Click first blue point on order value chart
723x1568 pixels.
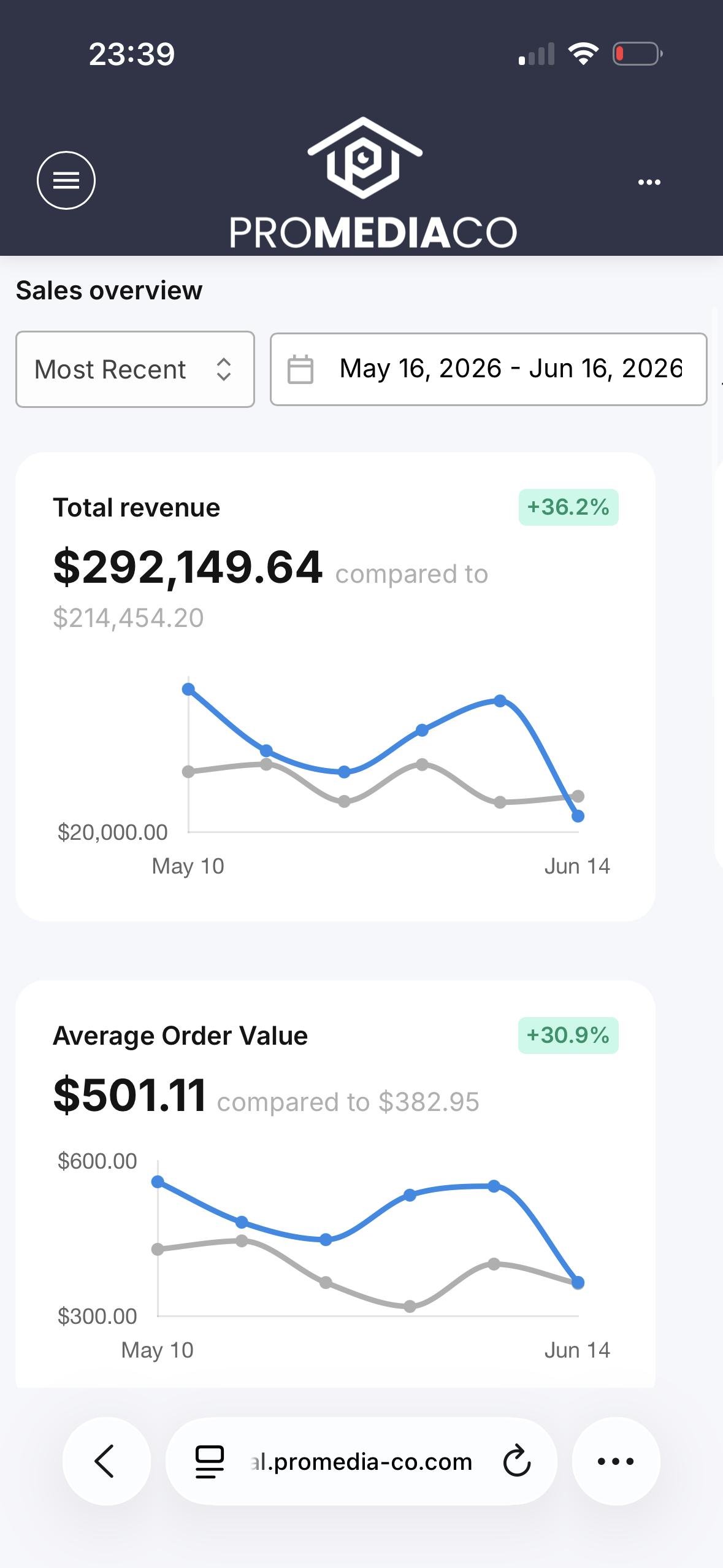[x=158, y=1182]
